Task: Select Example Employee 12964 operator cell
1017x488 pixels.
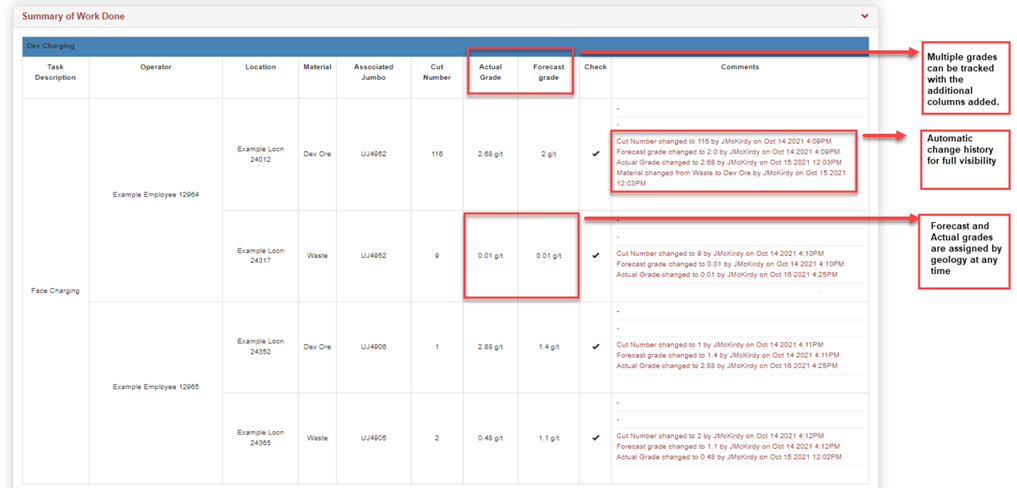Action: point(156,194)
